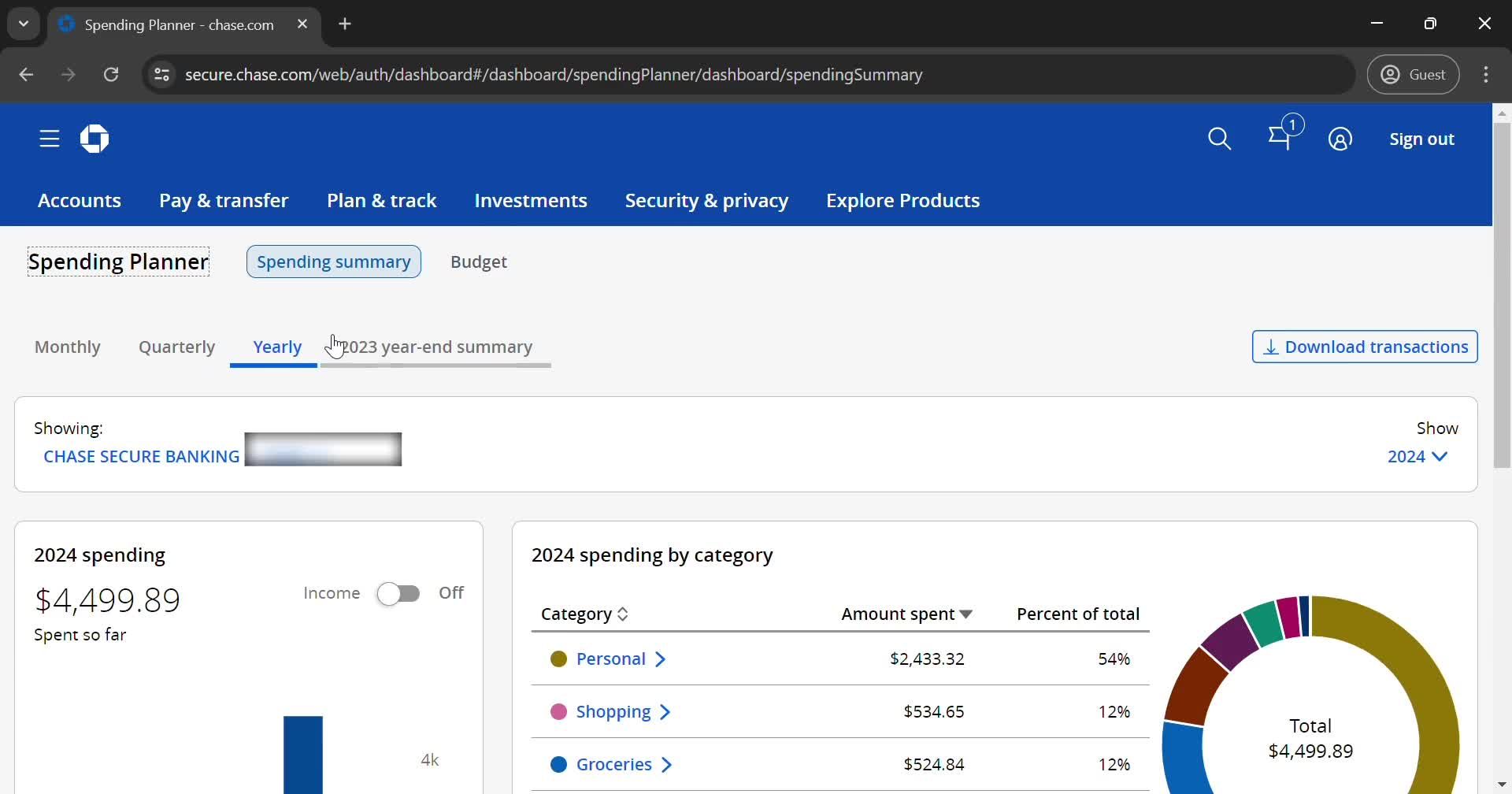
Task: Open the Accounts menu
Action: 80,200
